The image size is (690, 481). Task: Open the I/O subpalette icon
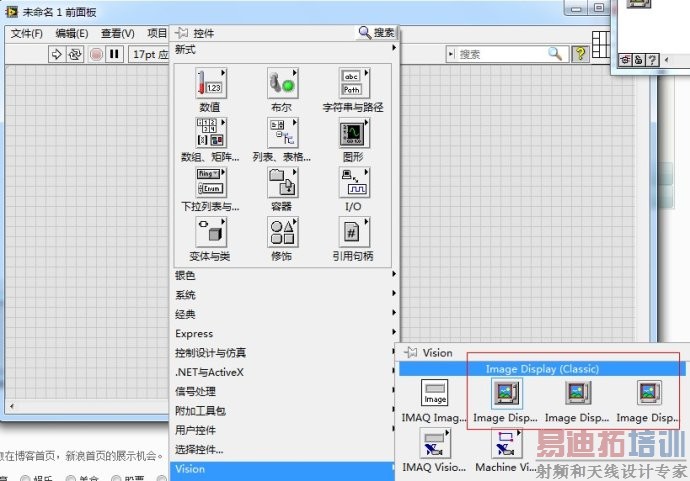354,183
